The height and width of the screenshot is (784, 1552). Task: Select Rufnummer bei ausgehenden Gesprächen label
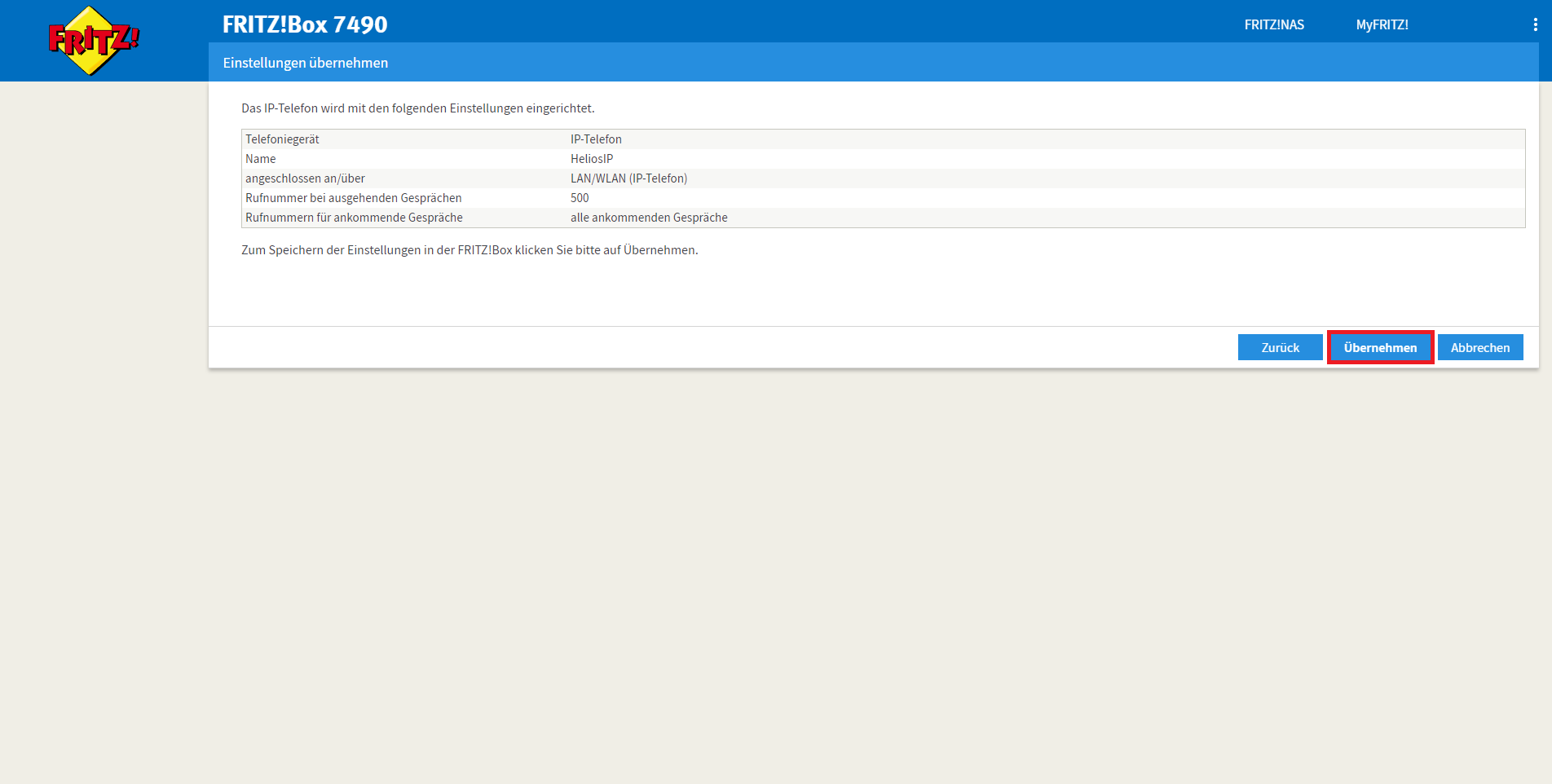click(353, 198)
